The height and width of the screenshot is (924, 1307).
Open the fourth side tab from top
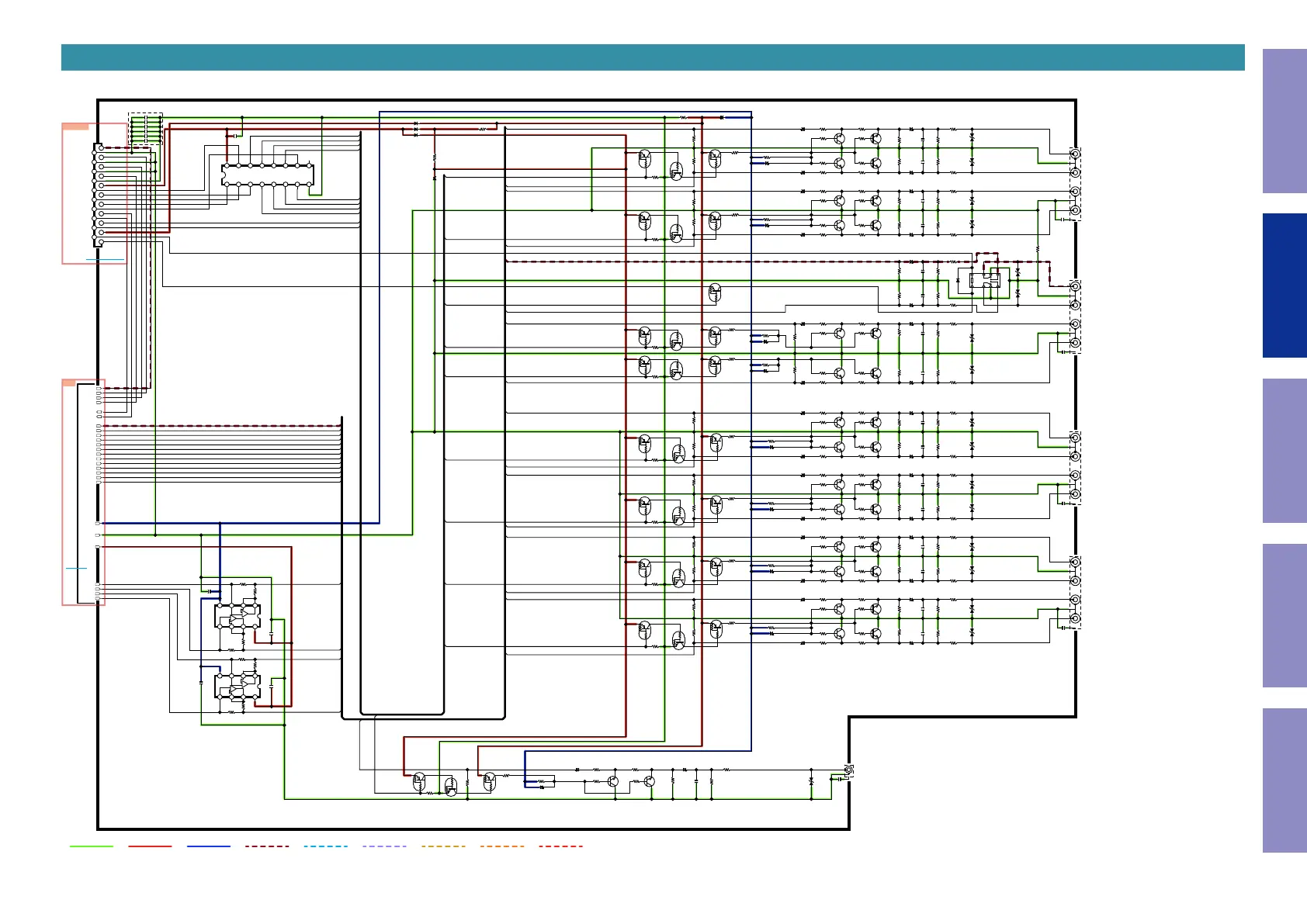[x=1284, y=615]
